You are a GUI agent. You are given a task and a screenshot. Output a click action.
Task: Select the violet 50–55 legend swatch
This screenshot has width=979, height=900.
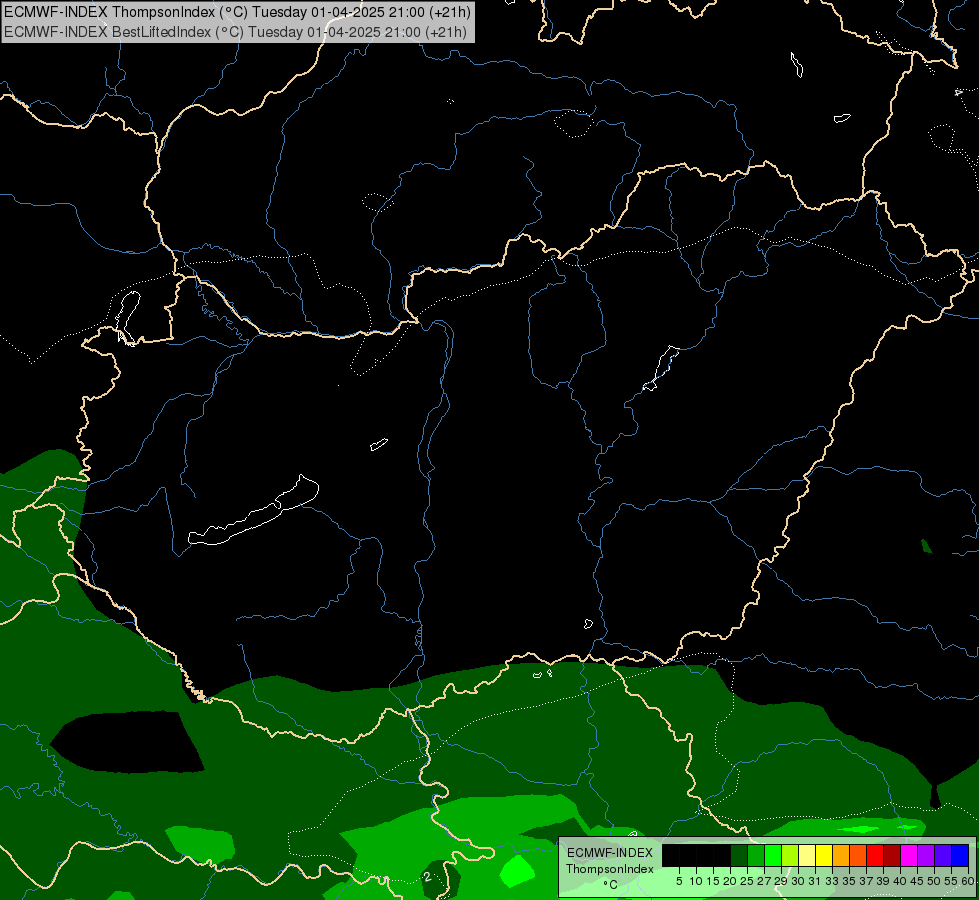[x=943, y=855]
